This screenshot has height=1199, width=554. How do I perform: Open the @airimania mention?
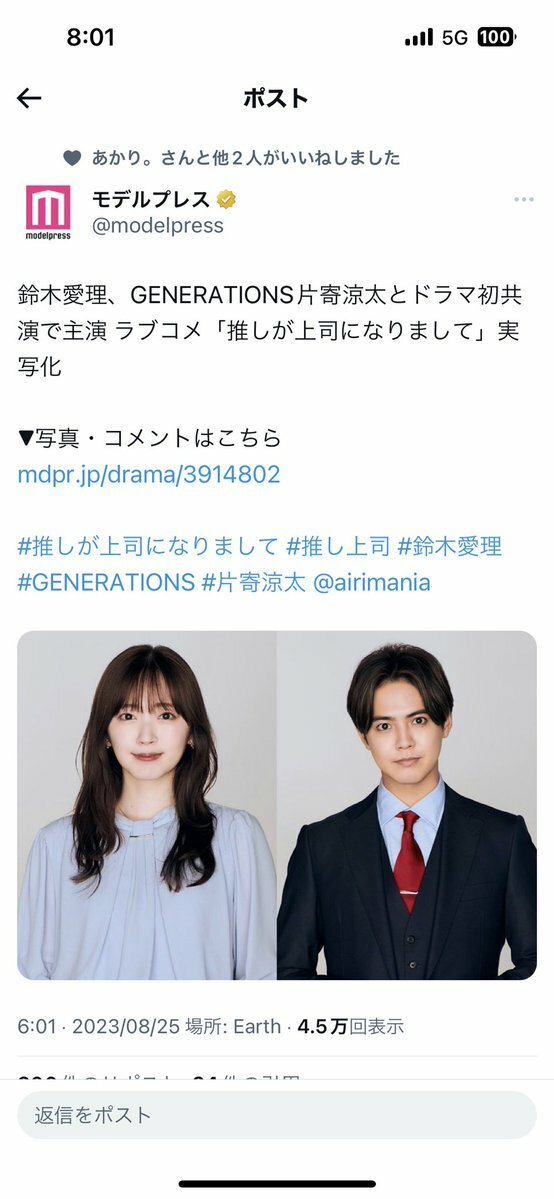point(372,583)
